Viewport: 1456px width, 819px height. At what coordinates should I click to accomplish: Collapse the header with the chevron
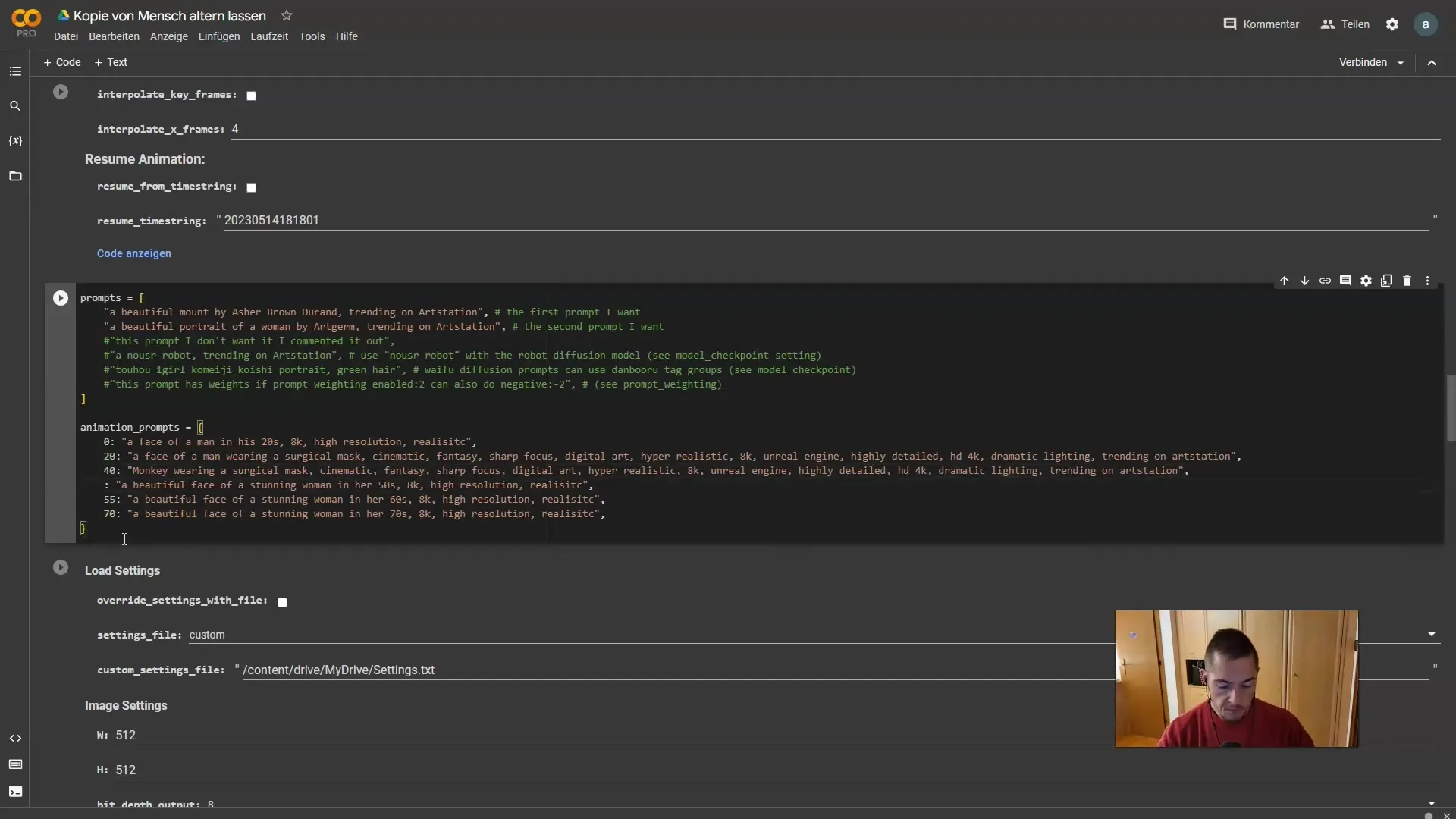point(1432,63)
